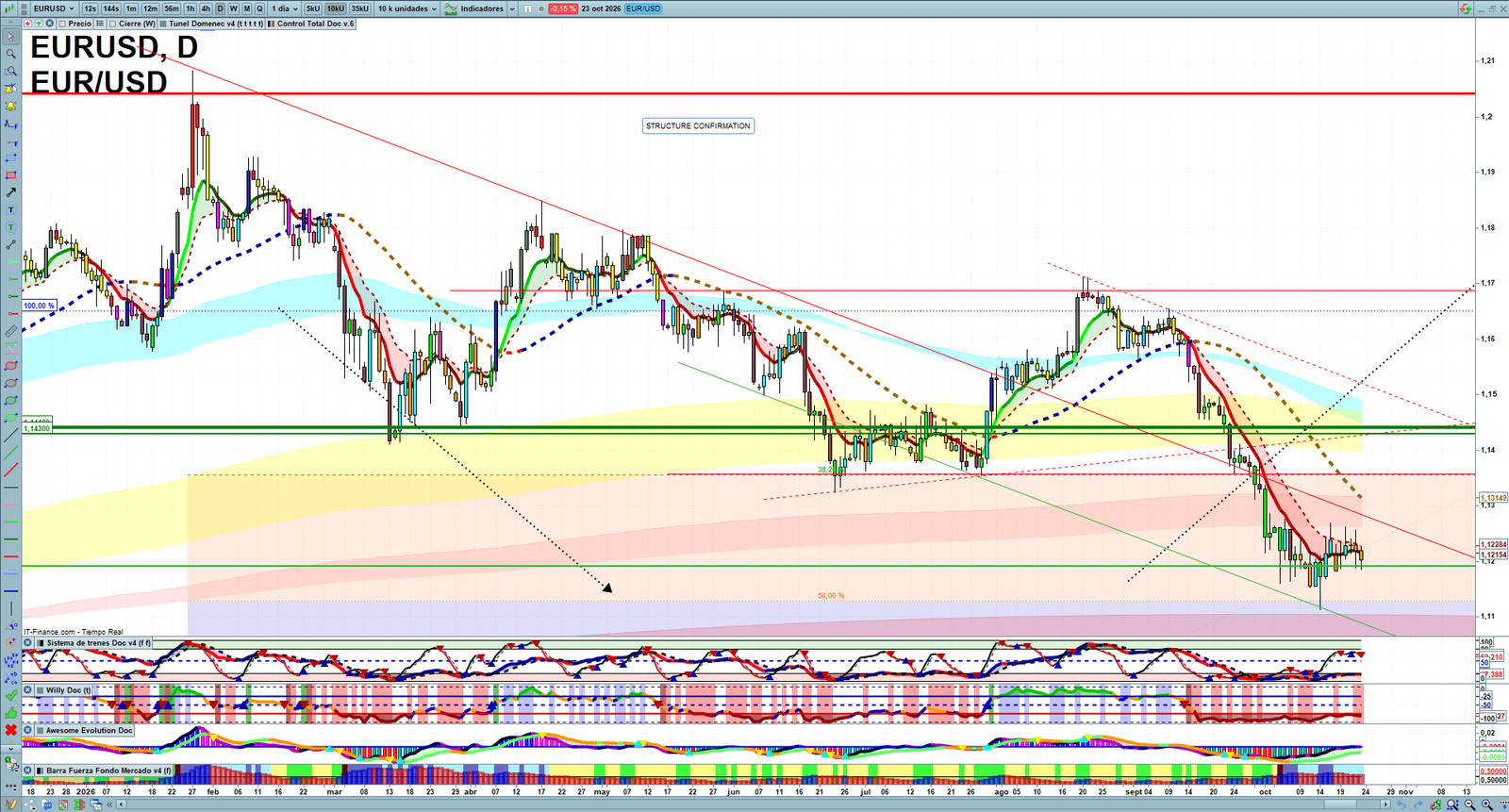Image resolution: width=1509 pixels, height=812 pixels.
Task: Click the 35kU history button
Action: pos(359,8)
